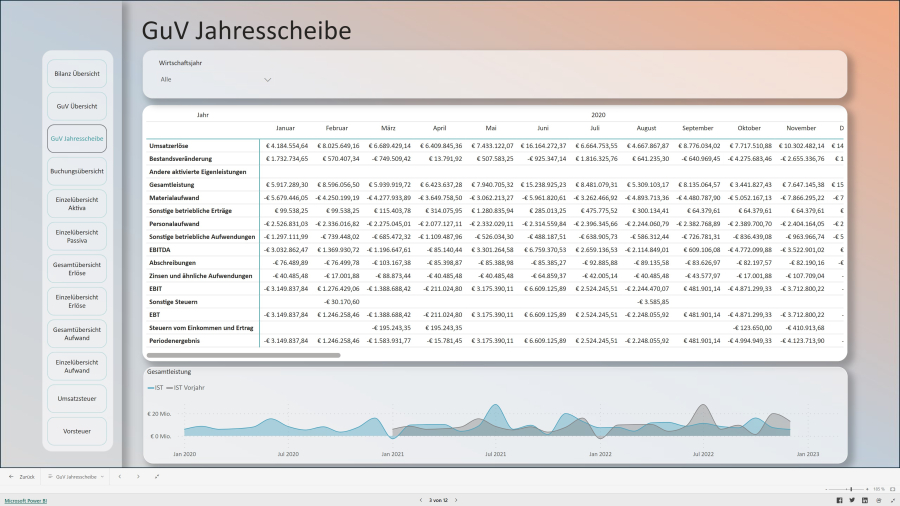Image resolution: width=900 pixels, height=506 pixels.
Task: Enter fullscreen mode using bottom-right arrow icon
Action: click(x=891, y=499)
